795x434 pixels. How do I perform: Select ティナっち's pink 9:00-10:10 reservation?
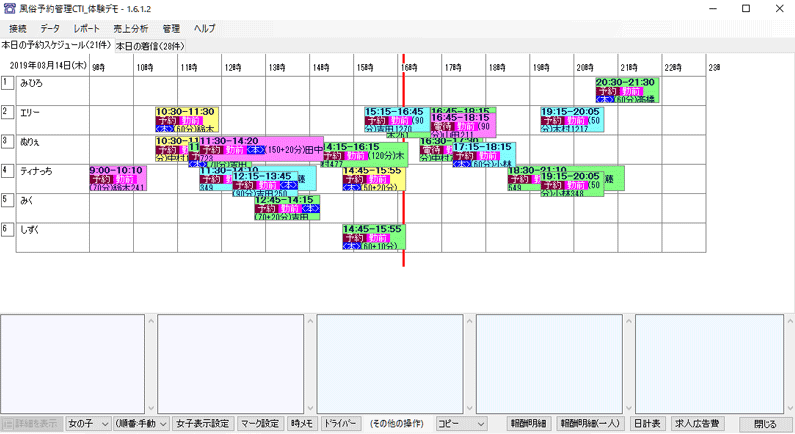(x=117, y=178)
